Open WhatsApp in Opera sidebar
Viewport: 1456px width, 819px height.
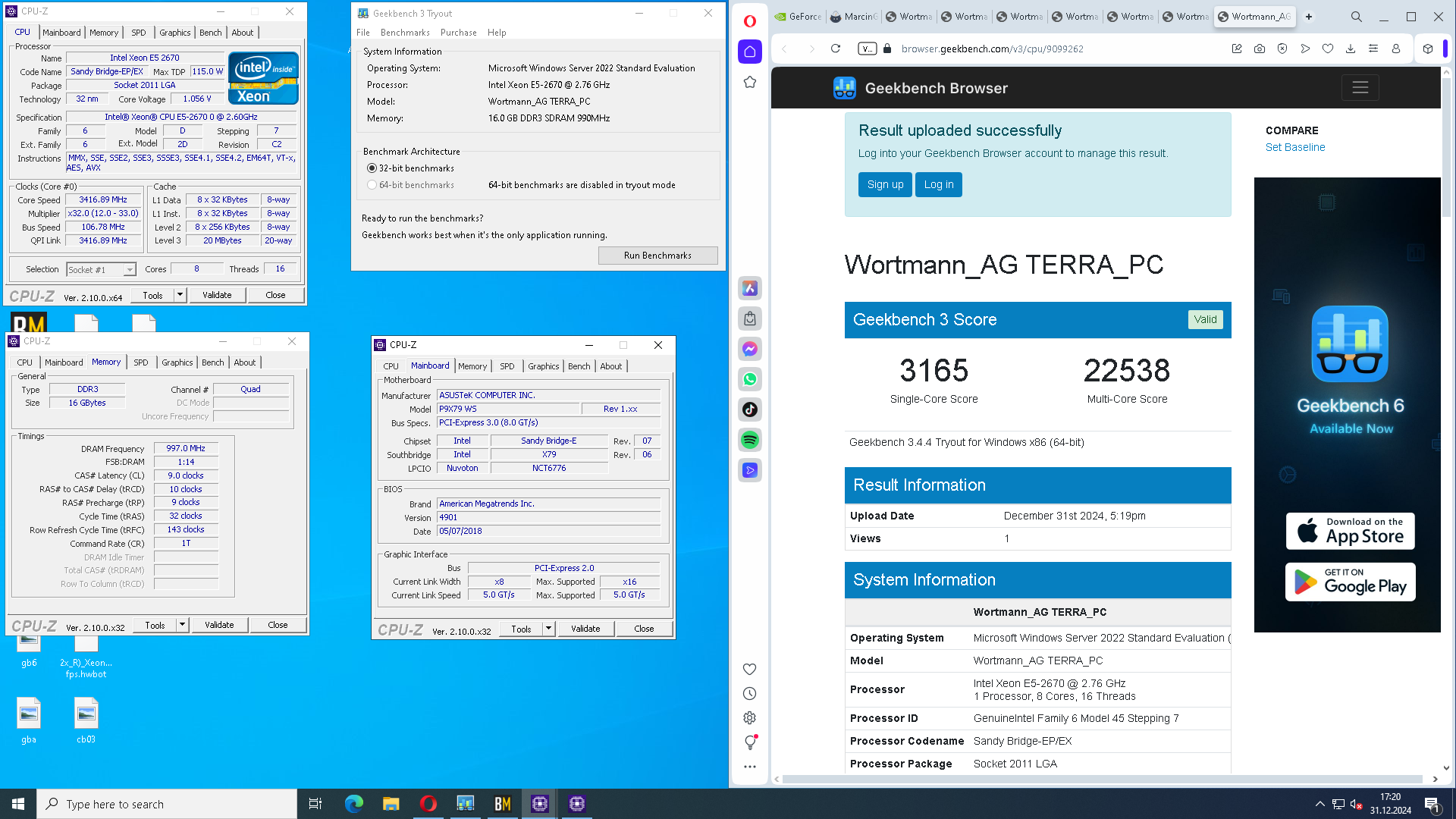pos(750,379)
